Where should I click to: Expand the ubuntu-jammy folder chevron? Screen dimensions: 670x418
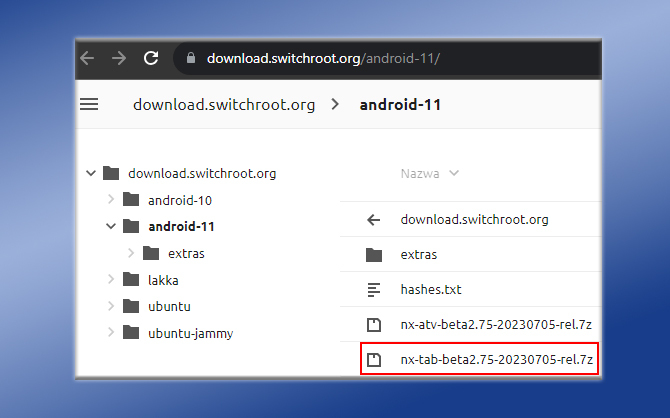click(111, 333)
